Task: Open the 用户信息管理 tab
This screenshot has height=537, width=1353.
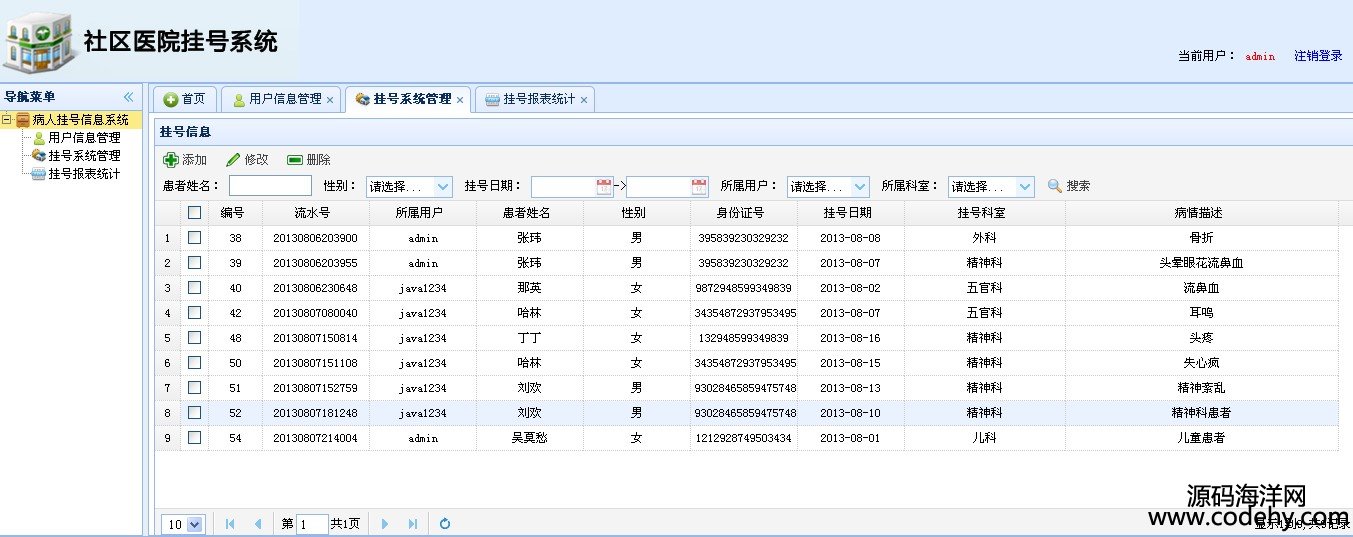Action: tap(284, 99)
